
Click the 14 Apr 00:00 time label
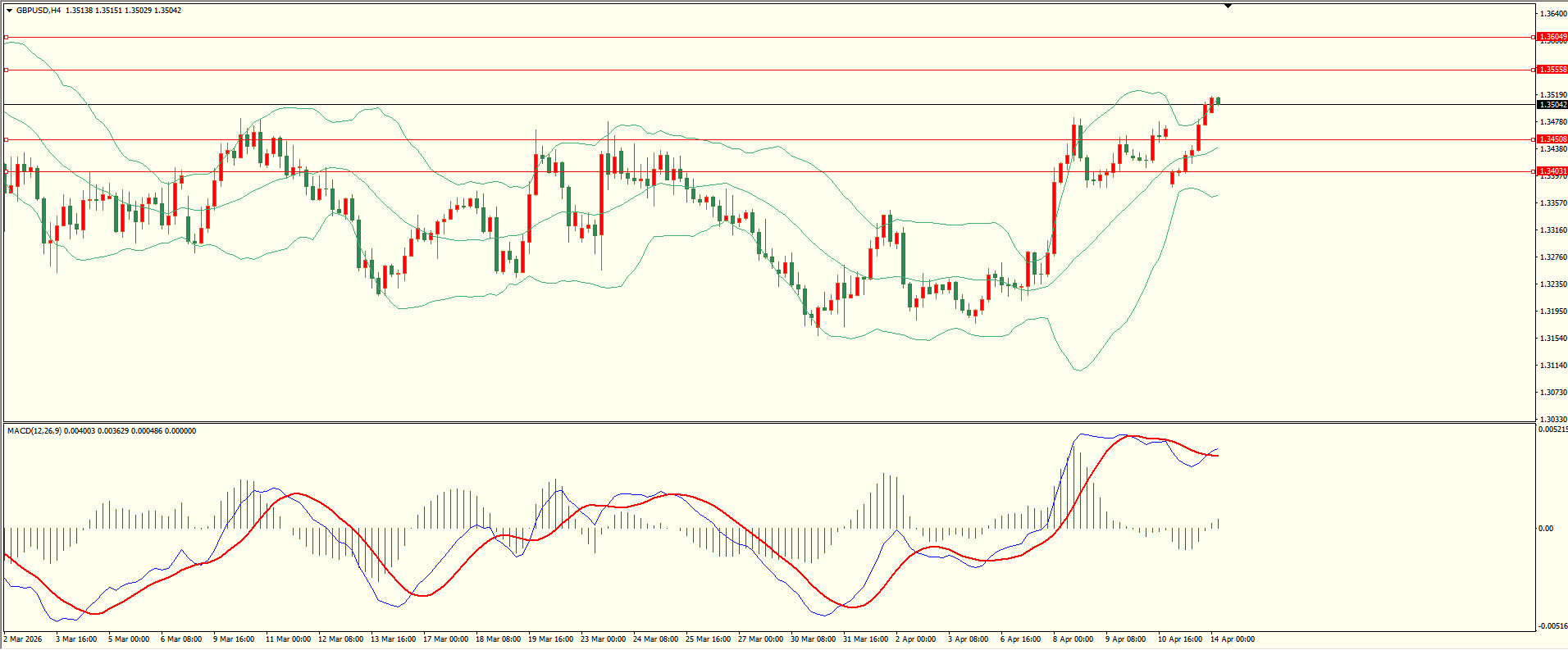pyautogui.click(x=1232, y=639)
